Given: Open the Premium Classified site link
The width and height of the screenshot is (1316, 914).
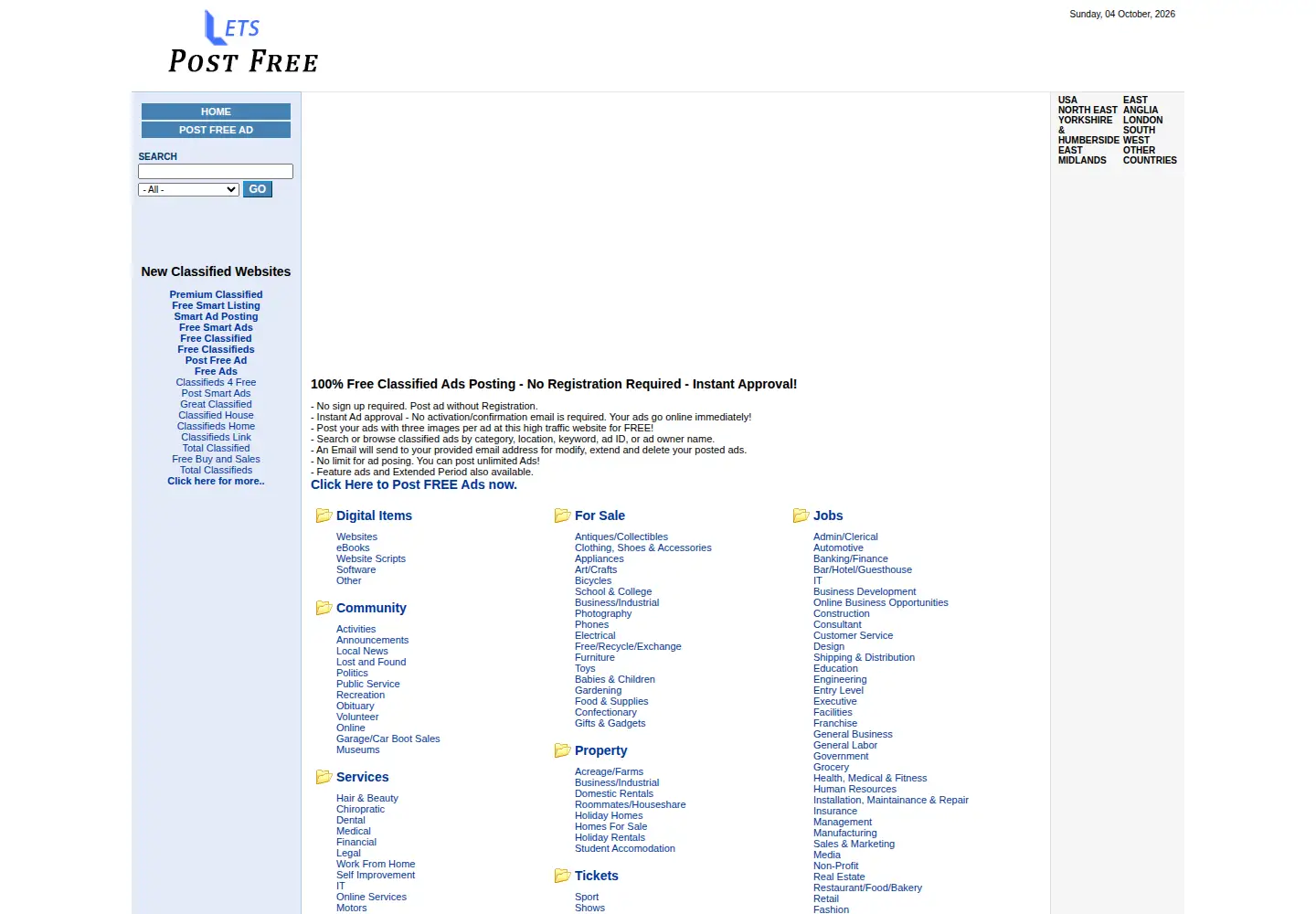Looking at the screenshot, I should [x=216, y=294].
